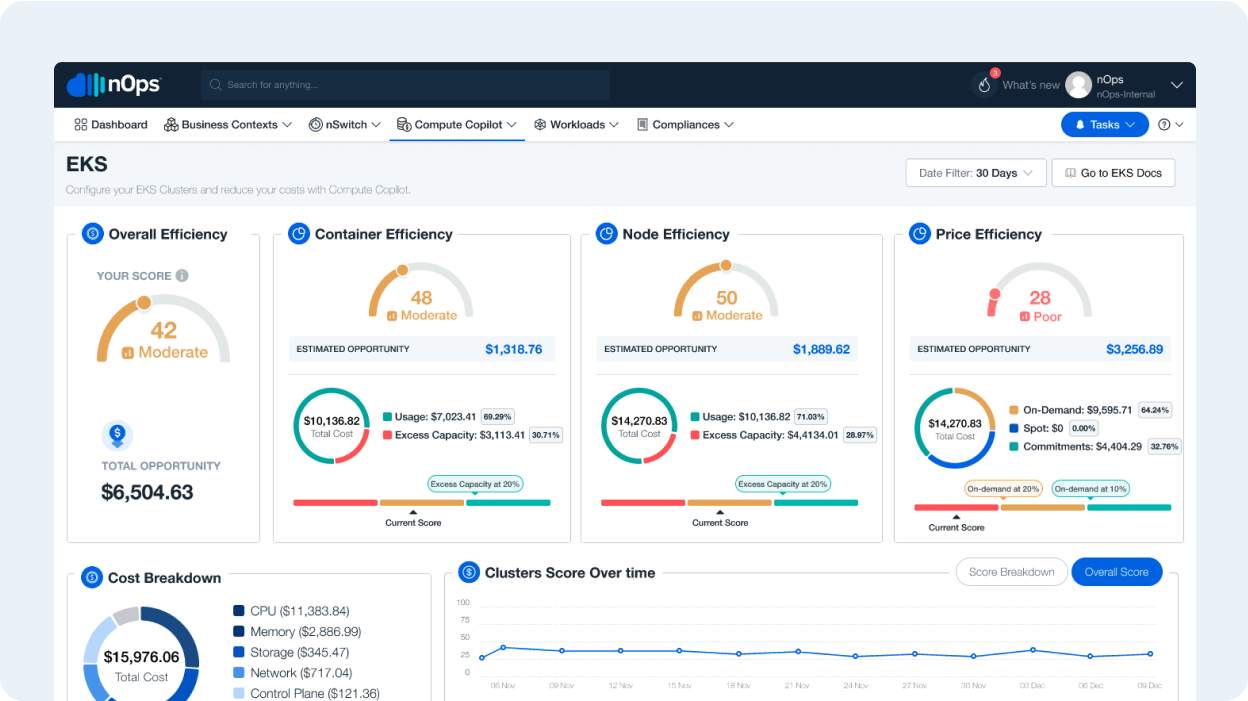Click the Price Efficiency header icon
The image size is (1248, 701).
pos(919,234)
